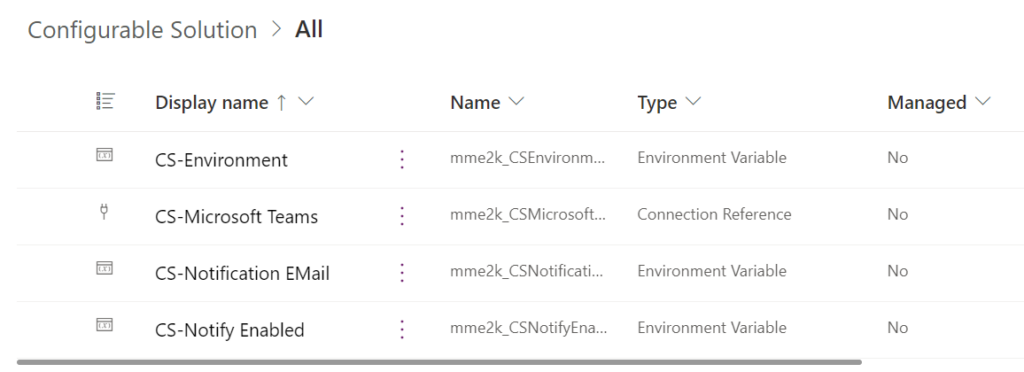Image resolution: width=1024 pixels, height=372 pixels.
Task: Open more options for CS-Microsoft Teams
Action: [x=402, y=216]
